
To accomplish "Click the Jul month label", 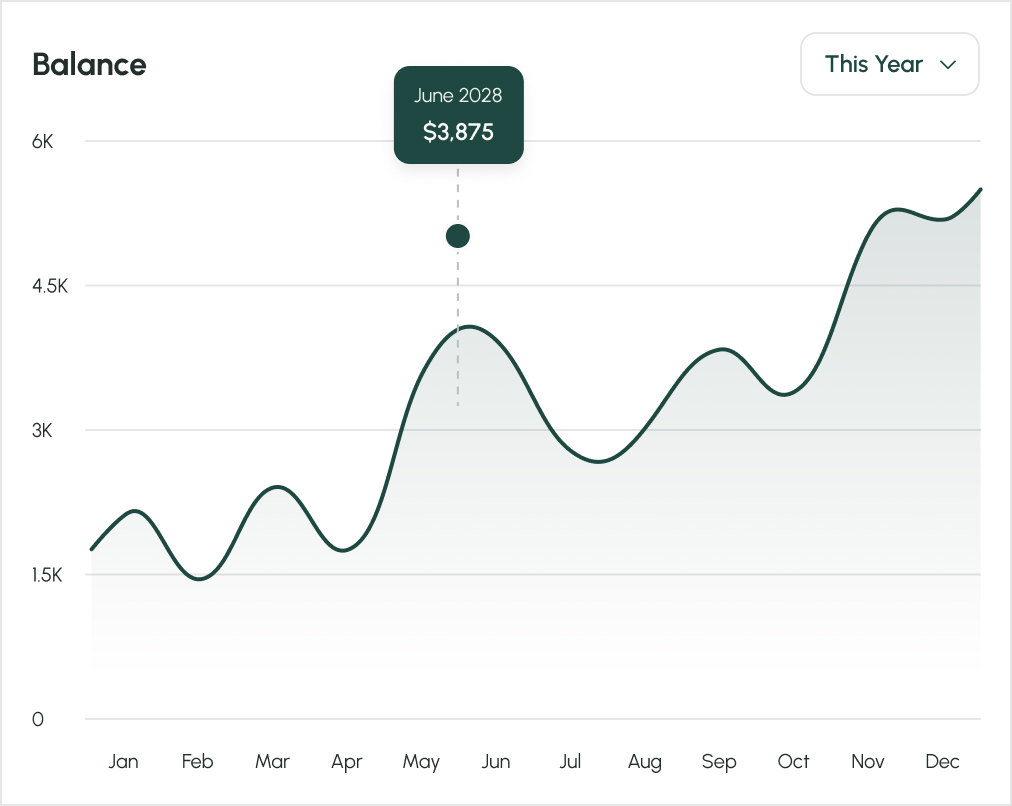I will pyautogui.click(x=570, y=761).
